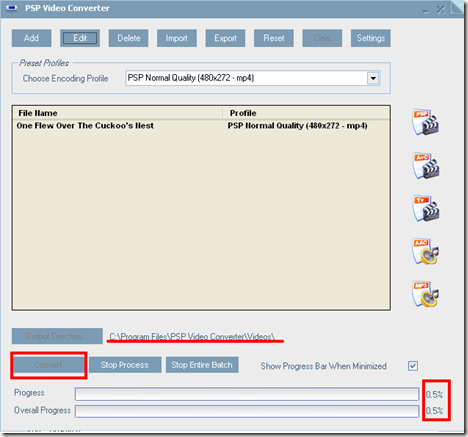Minimize the PSP Video Converter window
The height and width of the screenshot is (437, 468).
(x=426, y=11)
